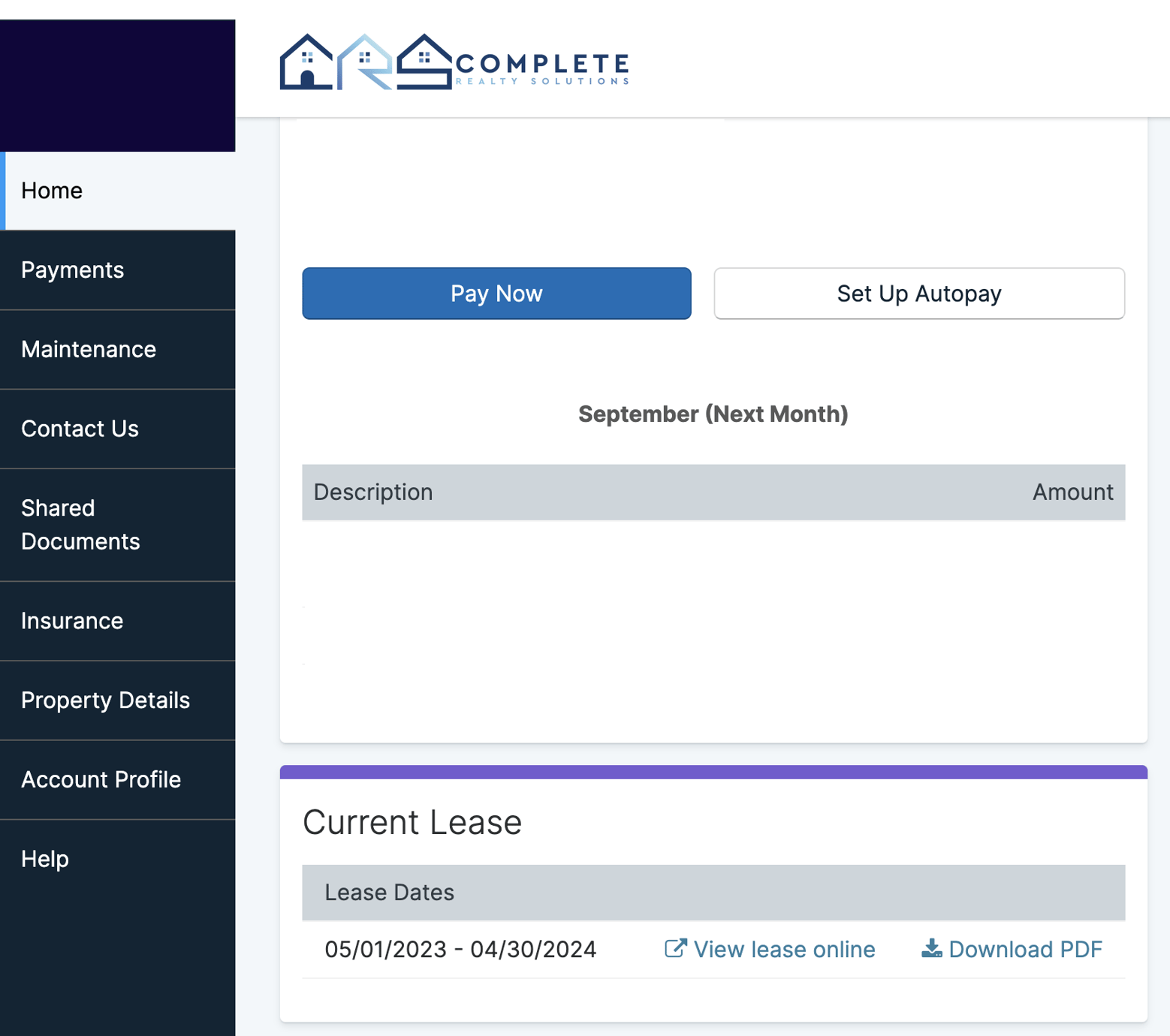Image resolution: width=1170 pixels, height=1036 pixels.
Task: Navigate to Maintenance in the sidebar
Action: pyautogui.click(x=89, y=349)
